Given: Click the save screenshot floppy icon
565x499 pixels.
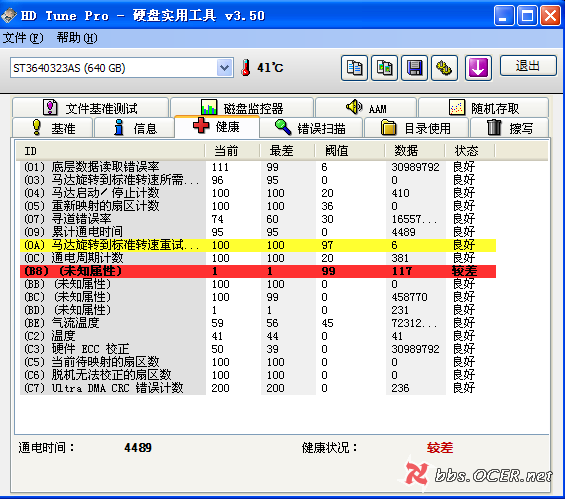Looking at the screenshot, I should tap(414, 68).
